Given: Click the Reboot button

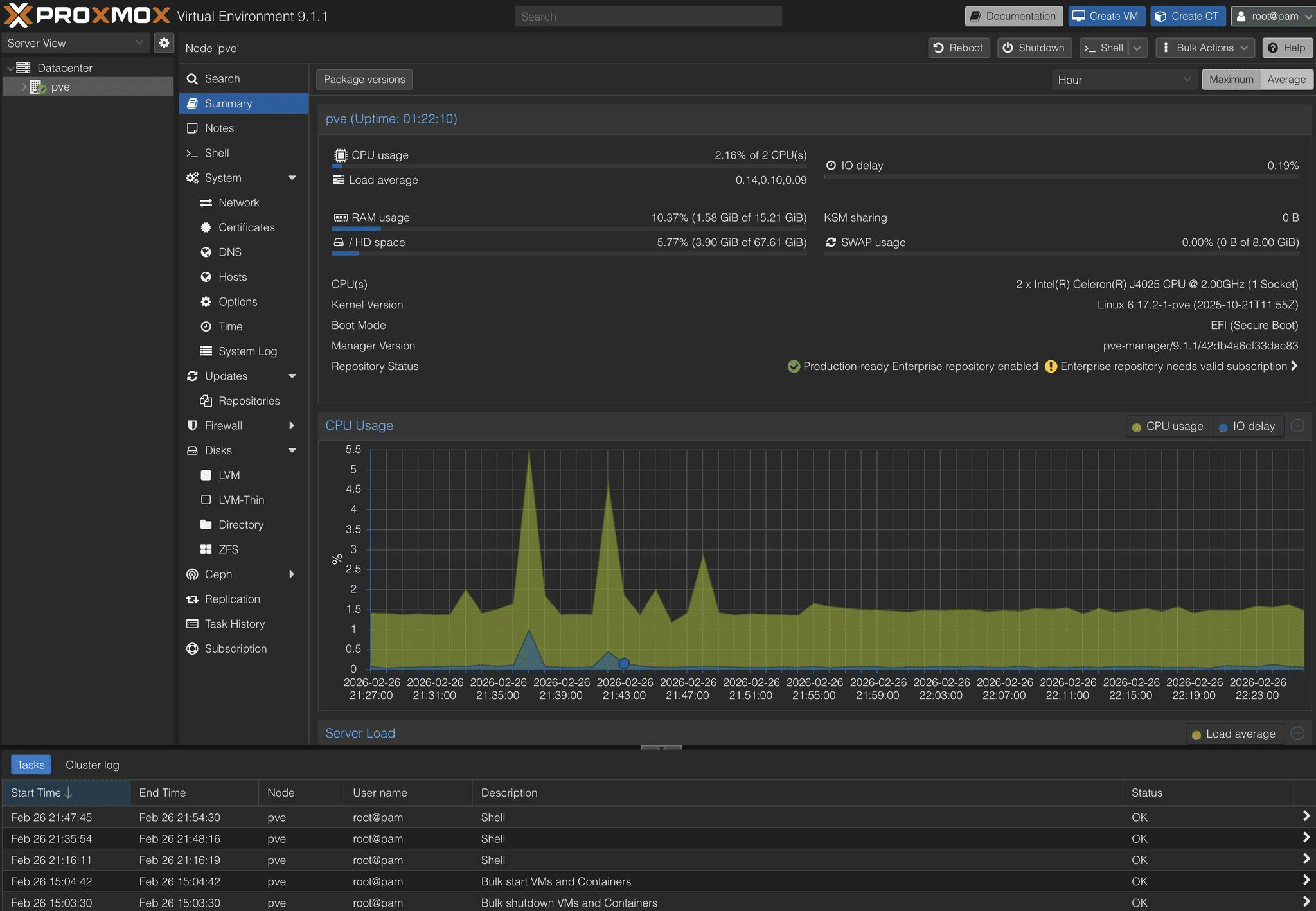Looking at the screenshot, I should tap(959, 48).
